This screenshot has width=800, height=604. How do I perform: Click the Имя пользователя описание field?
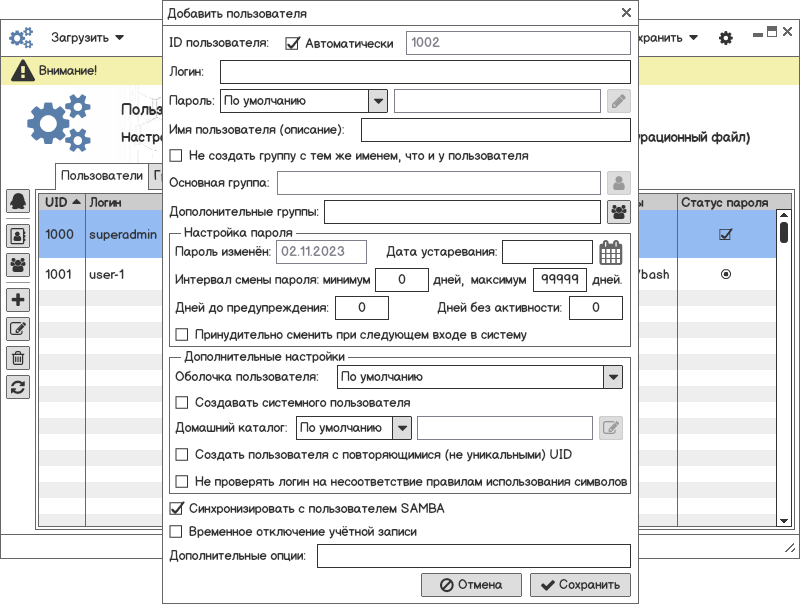[x=495, y=130]
